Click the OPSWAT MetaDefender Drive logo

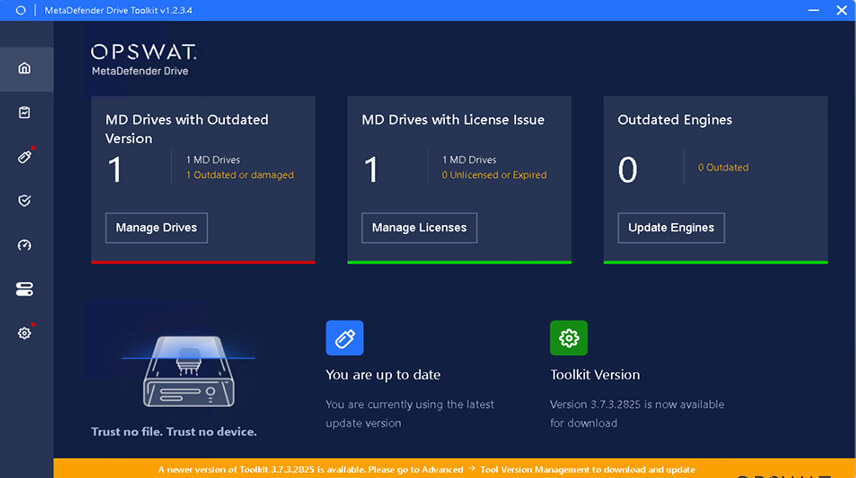[143, 58]
